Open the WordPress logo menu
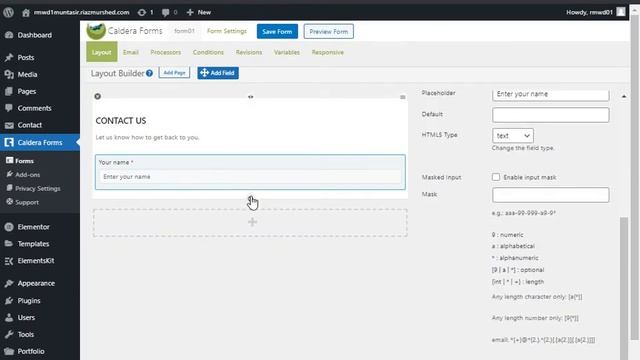 pyautogui.click(x=9, y=12)
